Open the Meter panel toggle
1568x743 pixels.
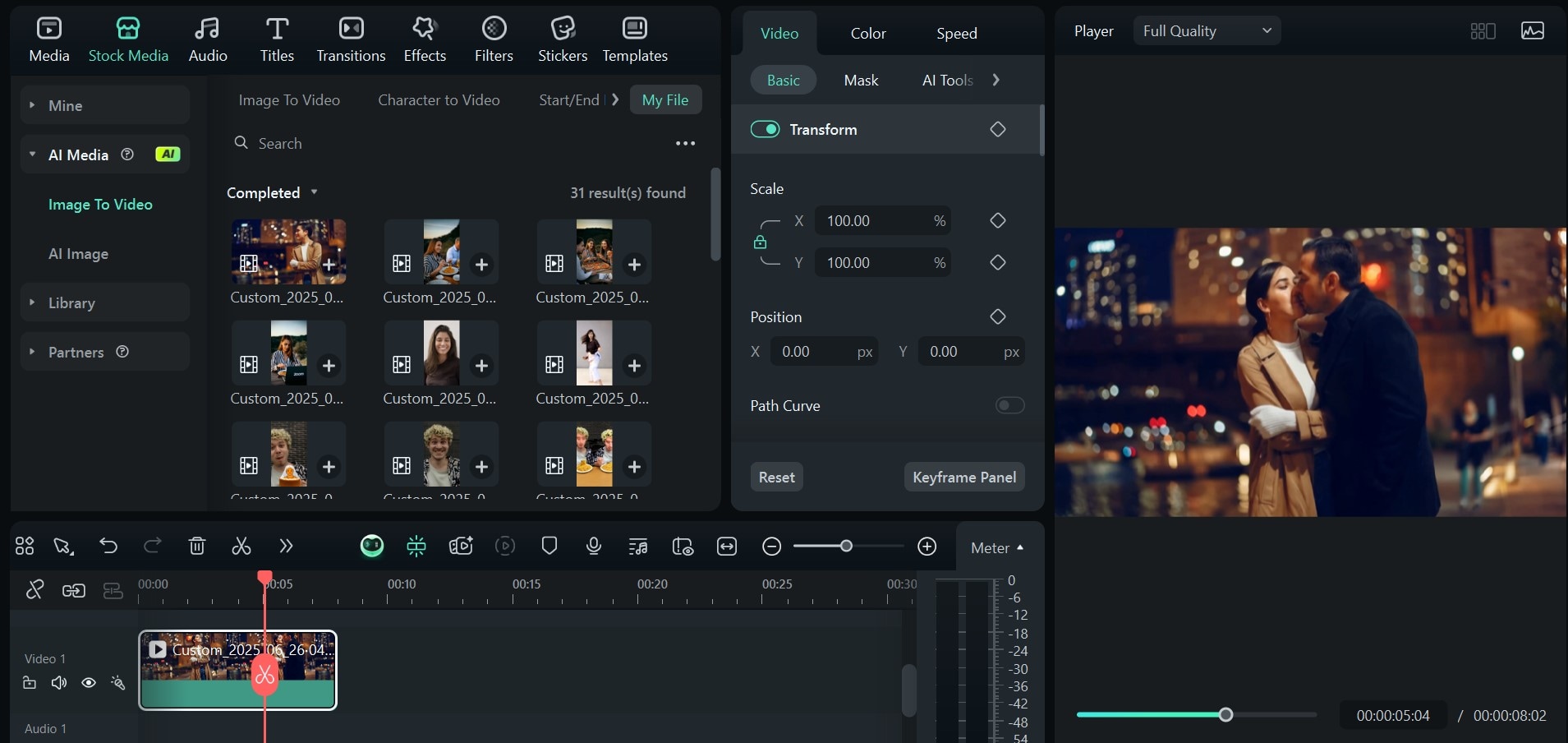click(x=997, y=547)
